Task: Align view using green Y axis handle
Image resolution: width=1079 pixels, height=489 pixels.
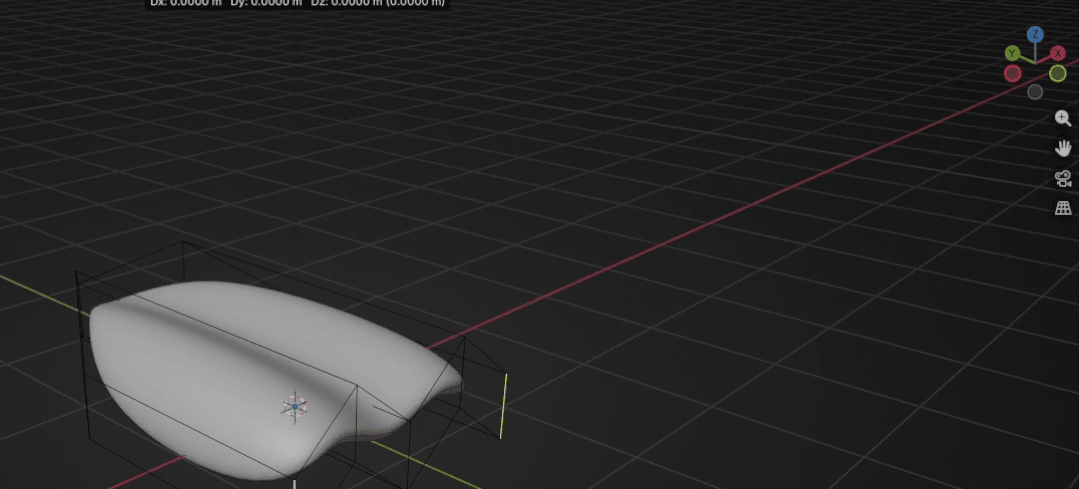Action: 1012,52
